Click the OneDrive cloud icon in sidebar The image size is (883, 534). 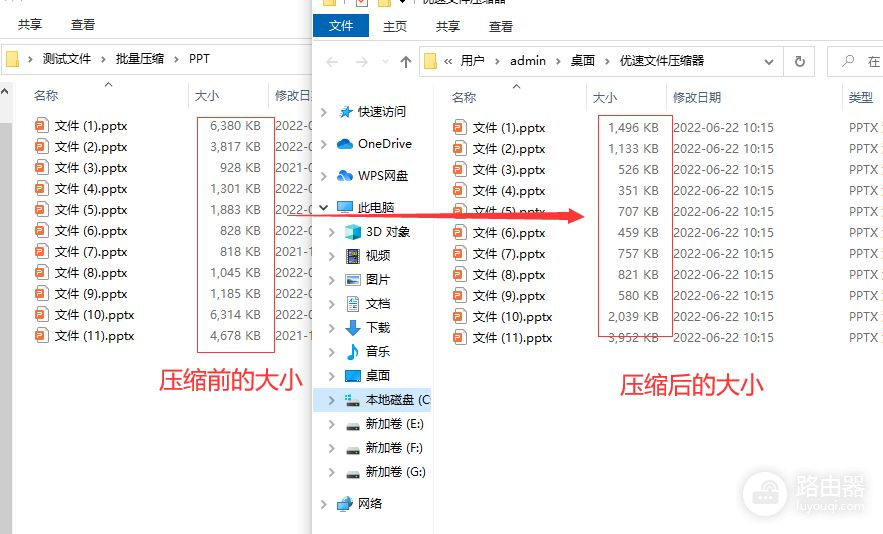click(345, 144)
